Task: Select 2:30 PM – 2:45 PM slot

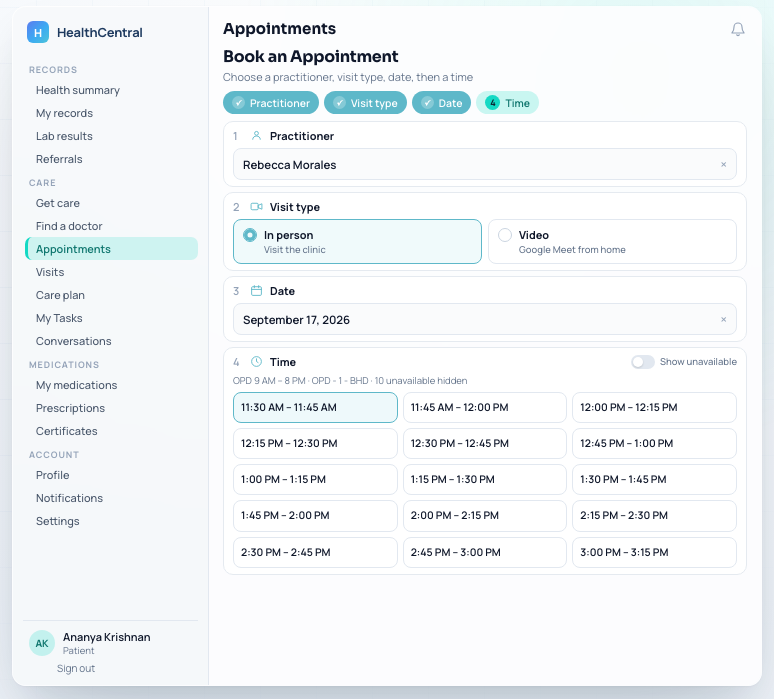Action: (315, 552)
